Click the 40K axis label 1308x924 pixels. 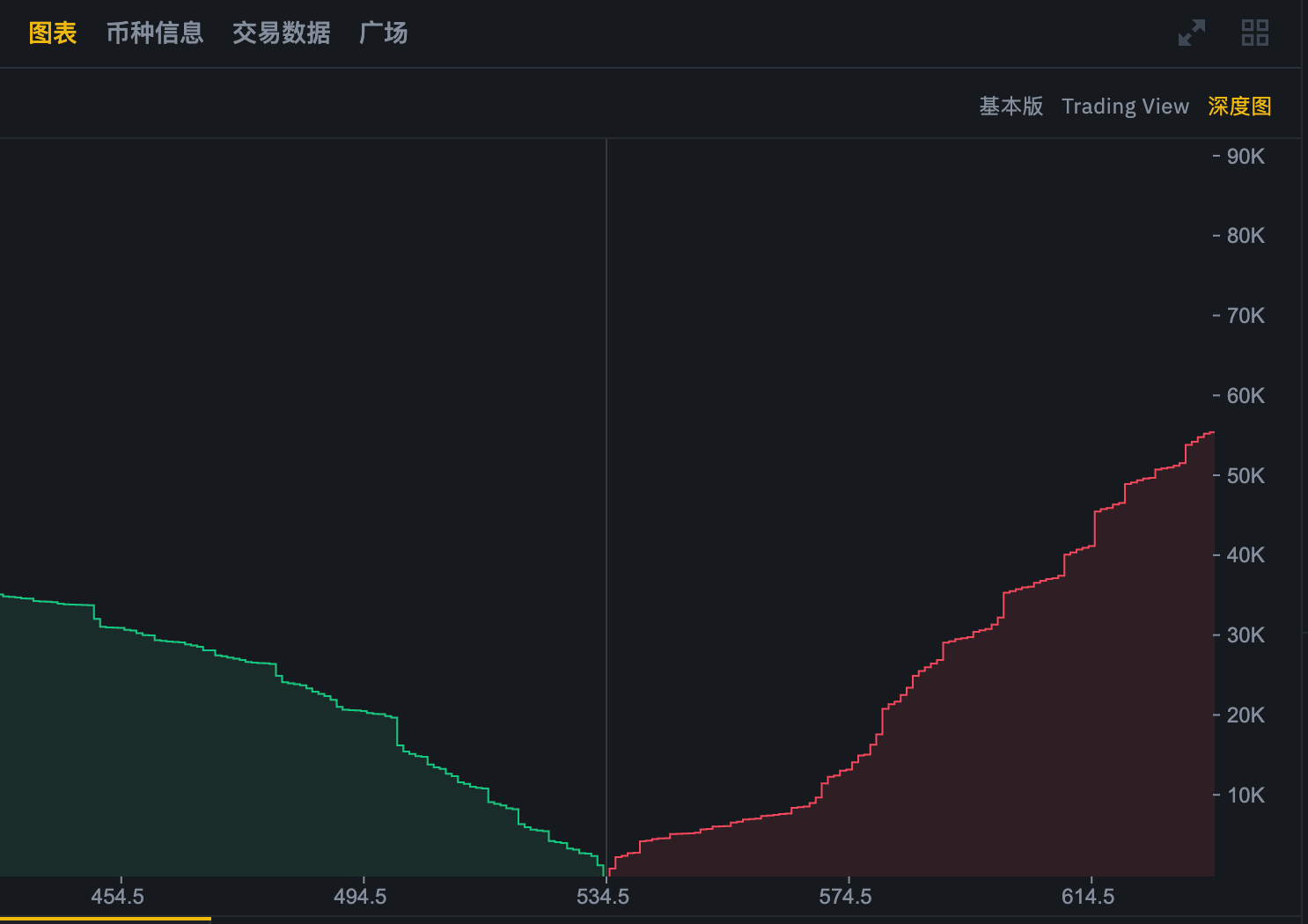[x=1246, y=555]
